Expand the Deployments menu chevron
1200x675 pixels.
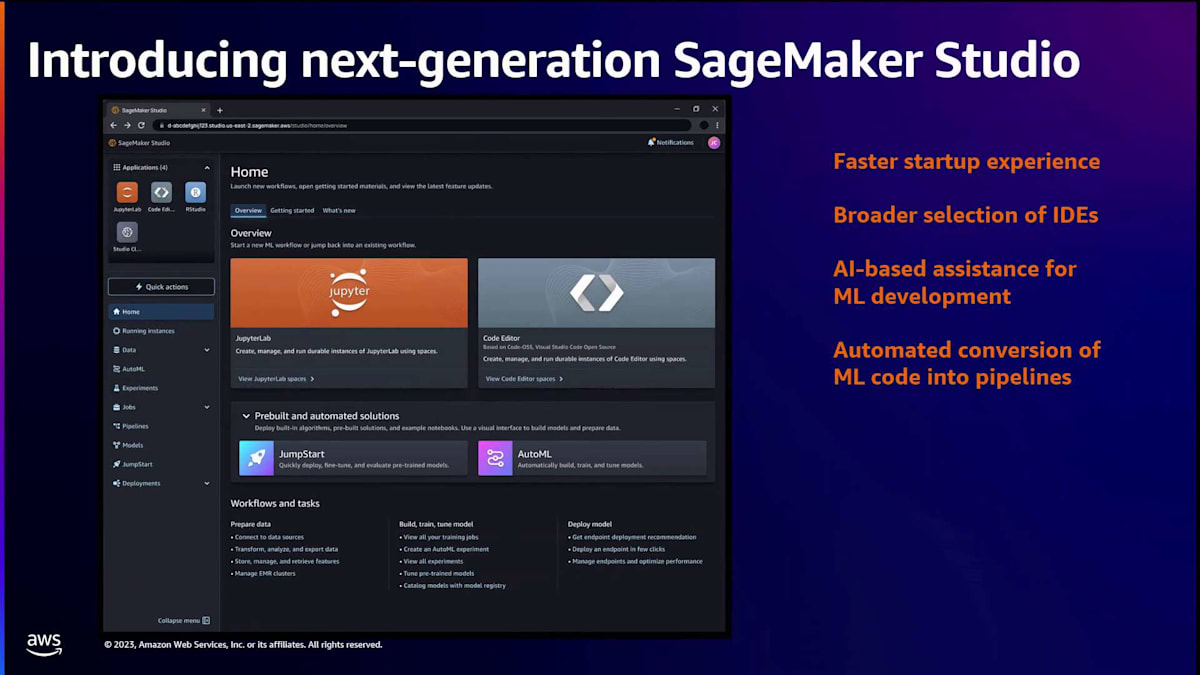click(207, 483)
